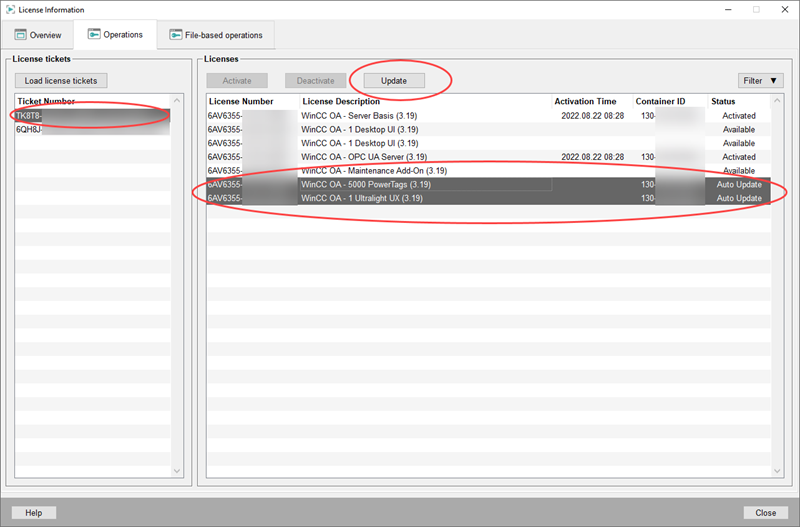Click the greyed-out Deactivate button

315,81
